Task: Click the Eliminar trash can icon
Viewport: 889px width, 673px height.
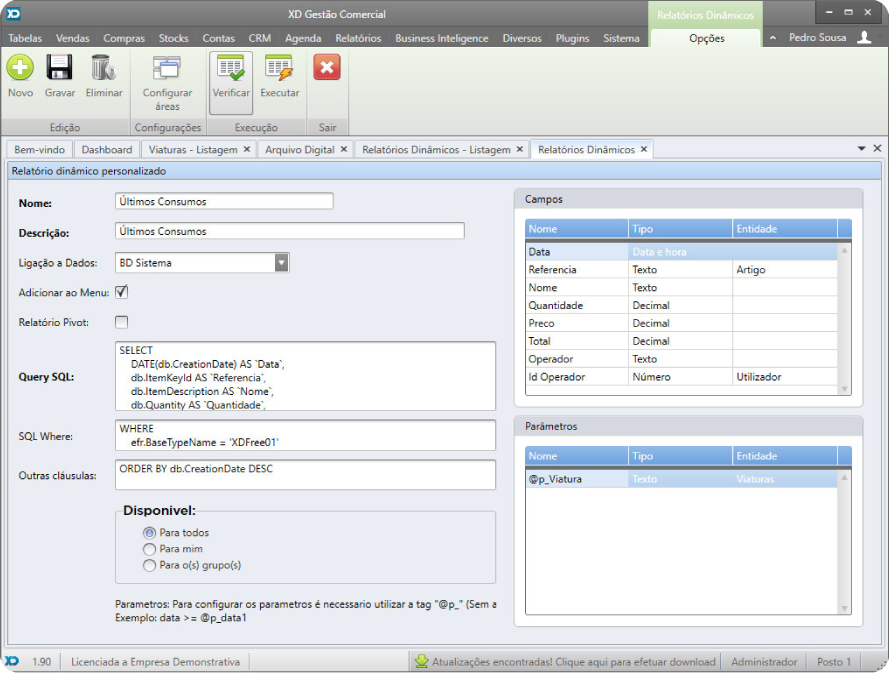Action: [x=103, y=68]
